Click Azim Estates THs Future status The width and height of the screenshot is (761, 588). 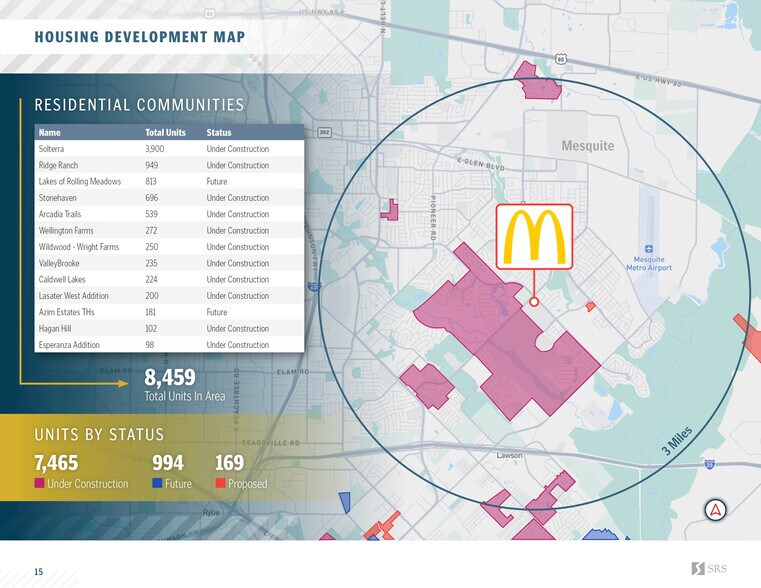pos(216,312)
